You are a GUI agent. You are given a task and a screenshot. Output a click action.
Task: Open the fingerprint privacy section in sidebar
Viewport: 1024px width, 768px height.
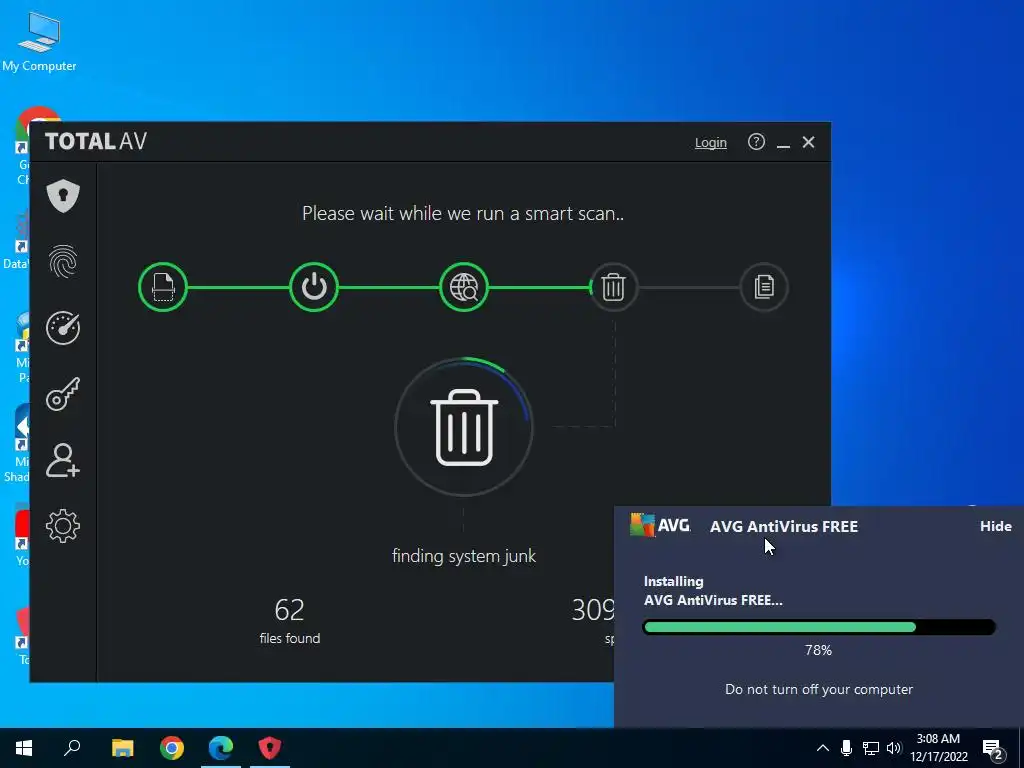click(x=63, y=261)
